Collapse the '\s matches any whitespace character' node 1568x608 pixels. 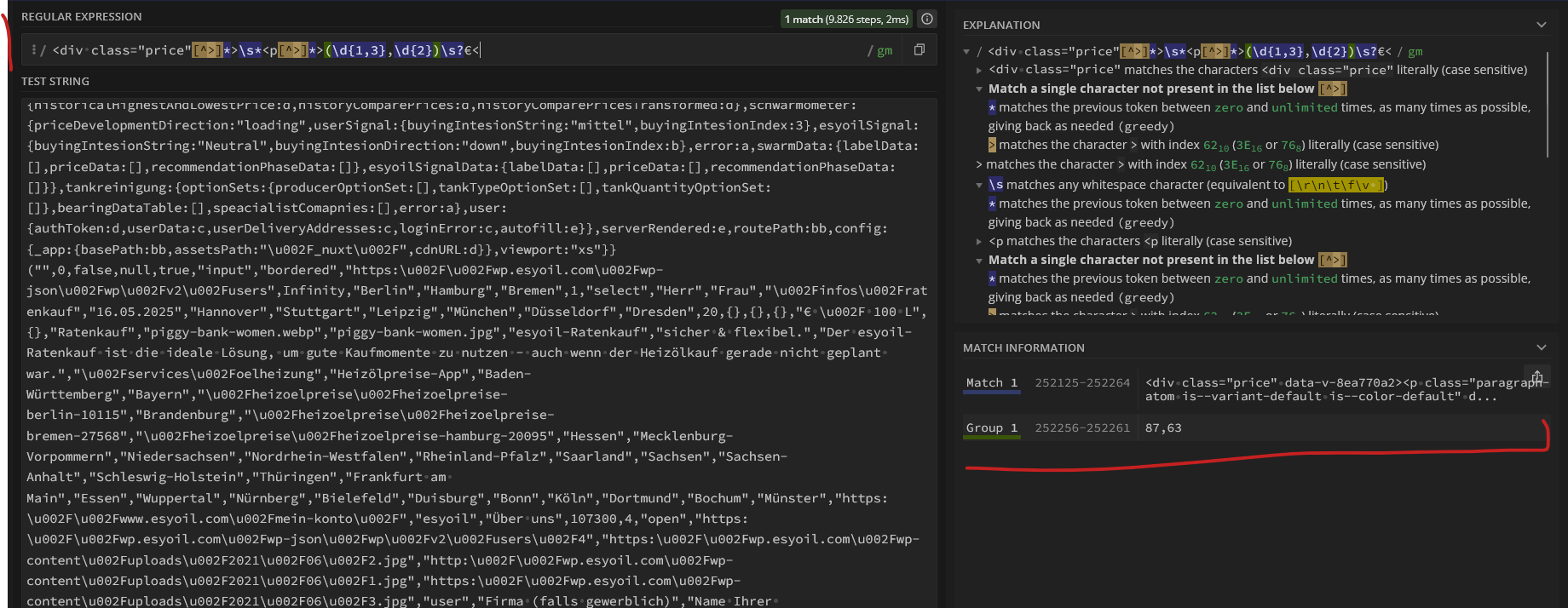coord(979,185)
